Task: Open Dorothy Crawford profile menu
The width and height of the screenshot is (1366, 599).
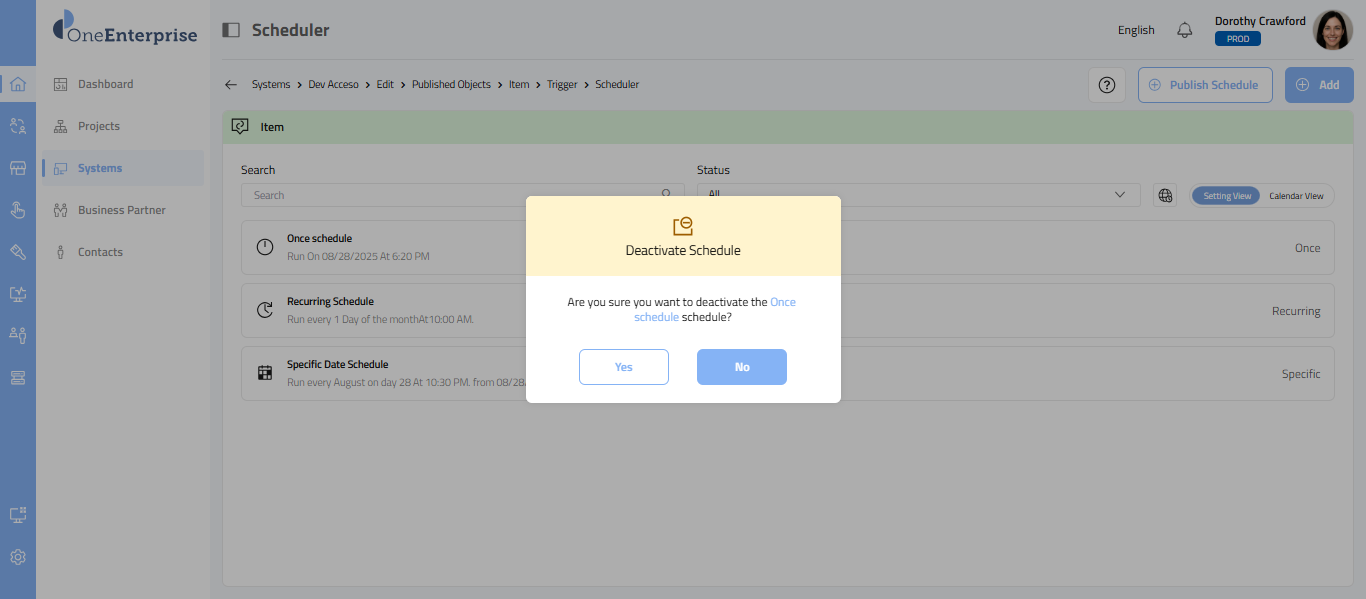Action: click(1332, 30)
